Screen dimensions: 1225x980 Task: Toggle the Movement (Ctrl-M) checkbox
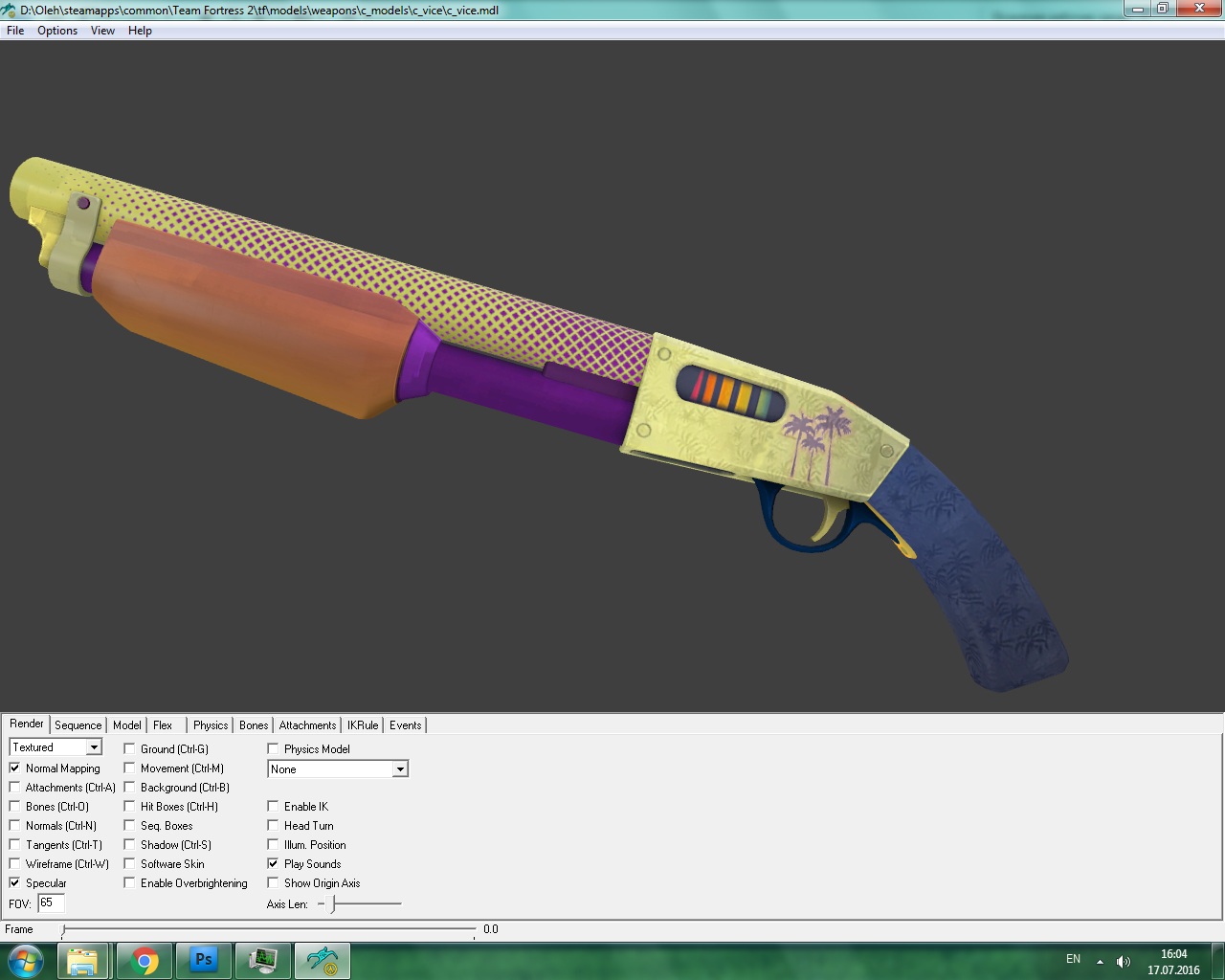(x=129, y=768)
